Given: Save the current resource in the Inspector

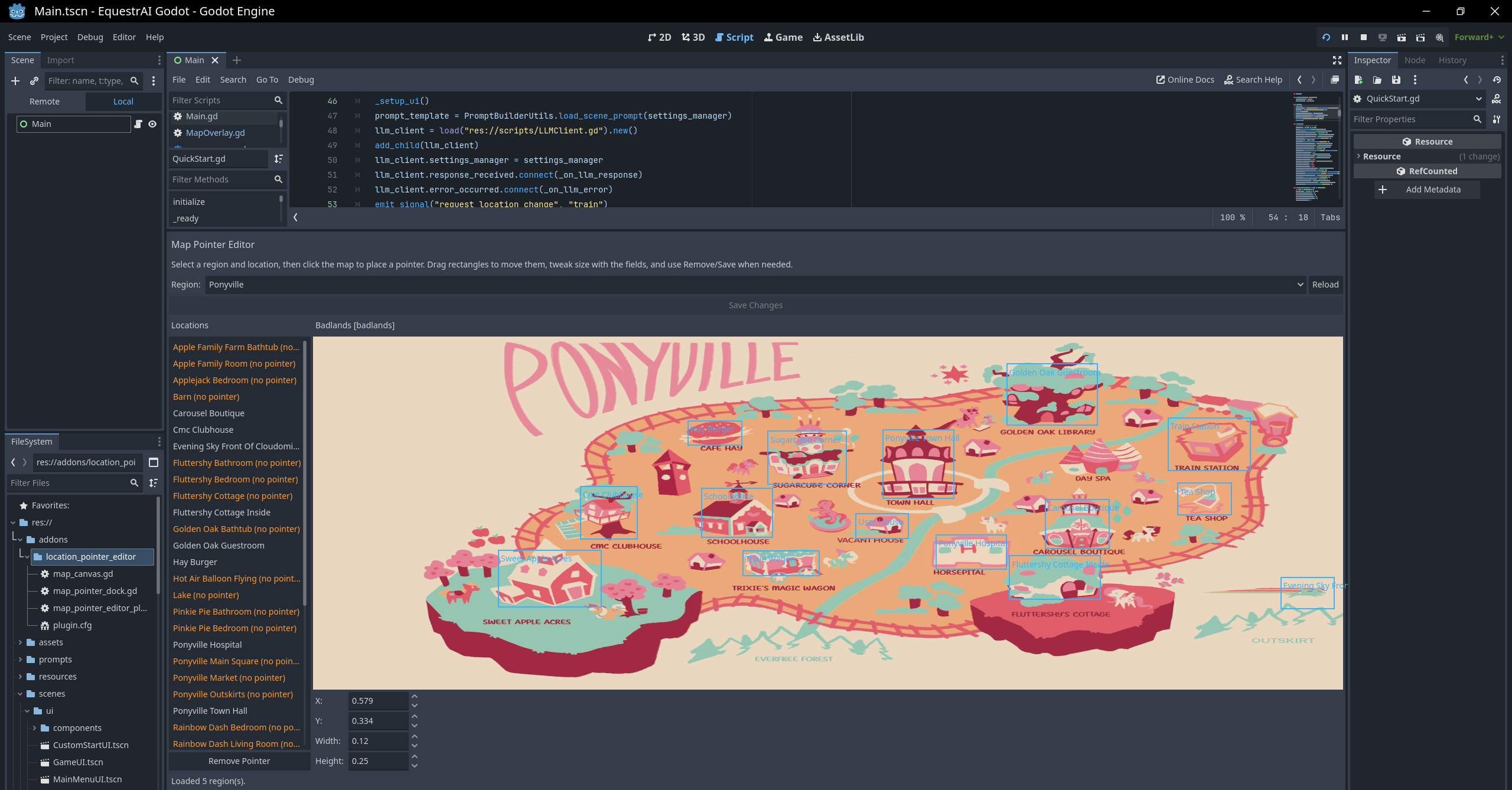Looking at the screenshot, I should tap(1396, 80).
